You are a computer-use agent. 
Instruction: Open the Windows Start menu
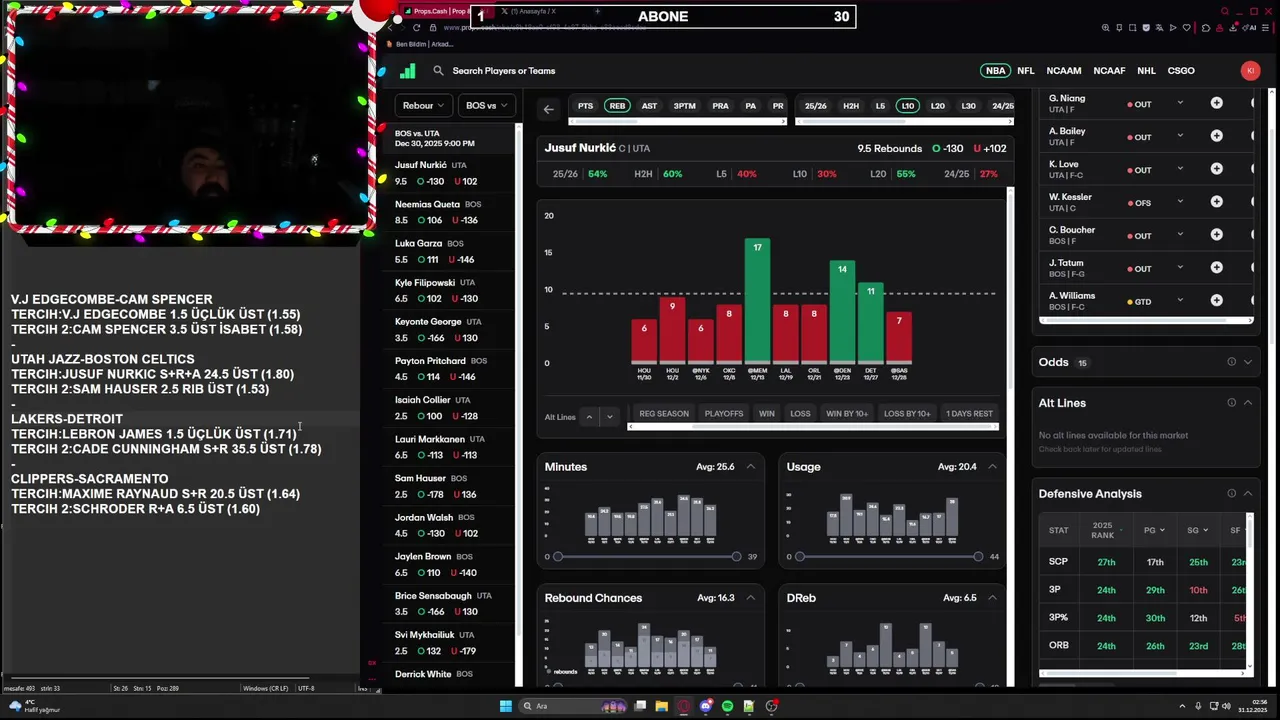click(x=505, y=706)
